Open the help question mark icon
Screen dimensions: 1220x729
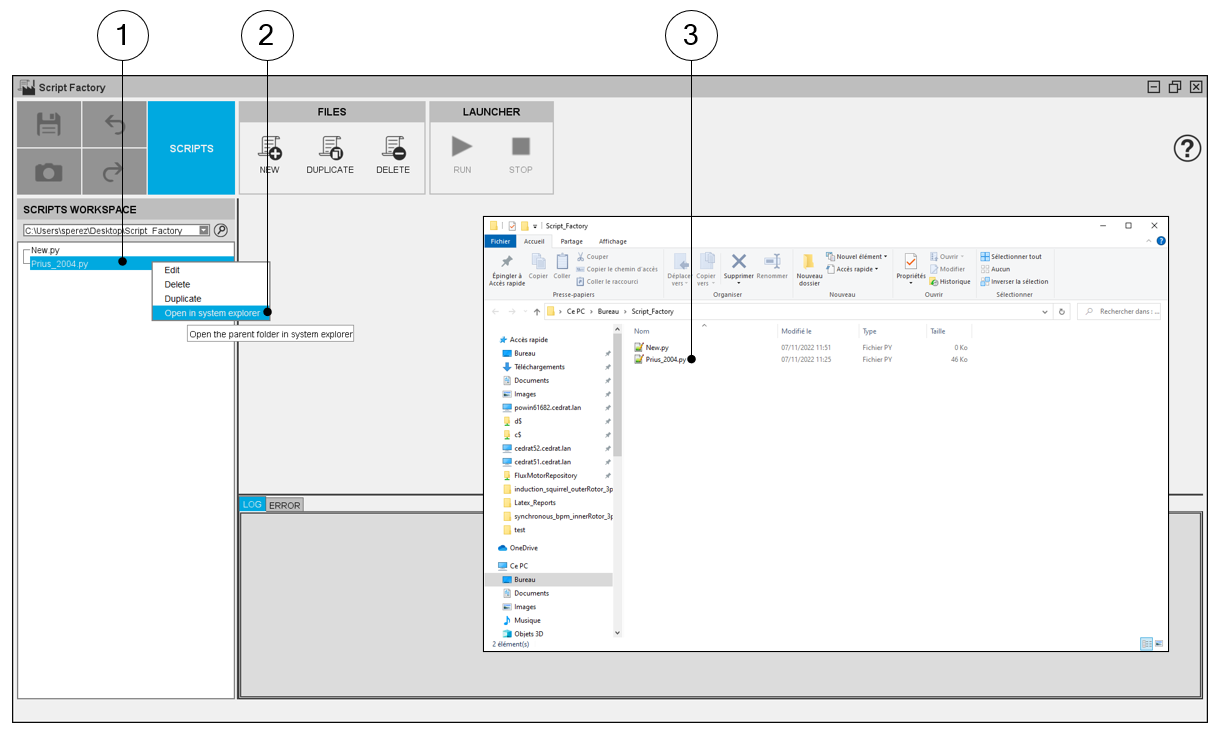pyautogui.click(x=1187, y=149)
